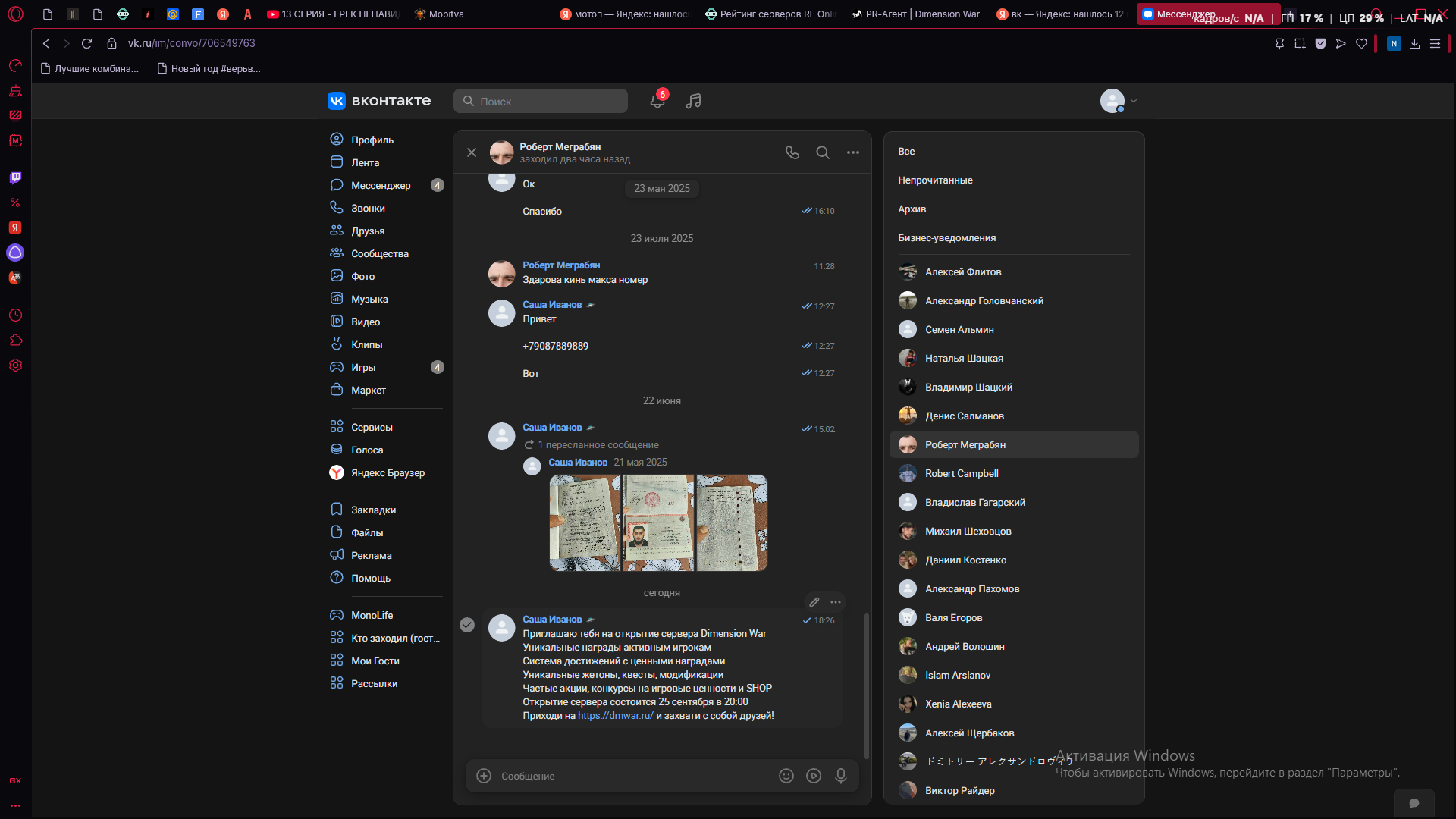Open Бизнес-уведомления filter
The image size is (1456, 819).
[946, 238]
